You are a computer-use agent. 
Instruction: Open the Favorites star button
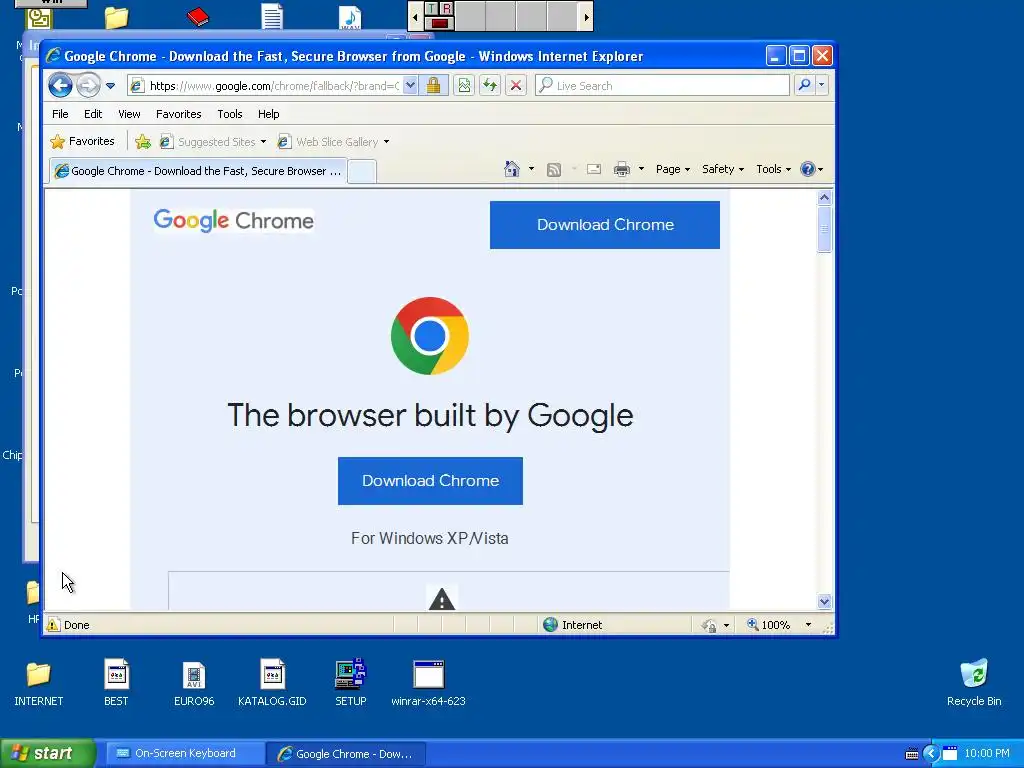point(82,141)
